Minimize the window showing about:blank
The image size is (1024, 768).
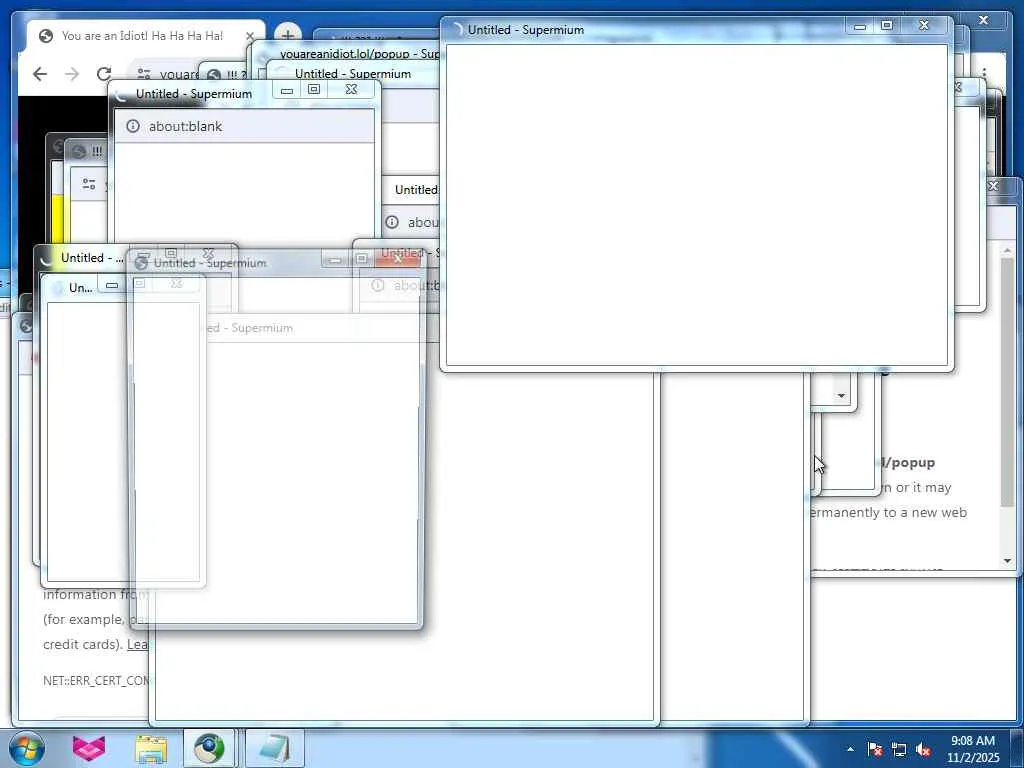[287, 90]
